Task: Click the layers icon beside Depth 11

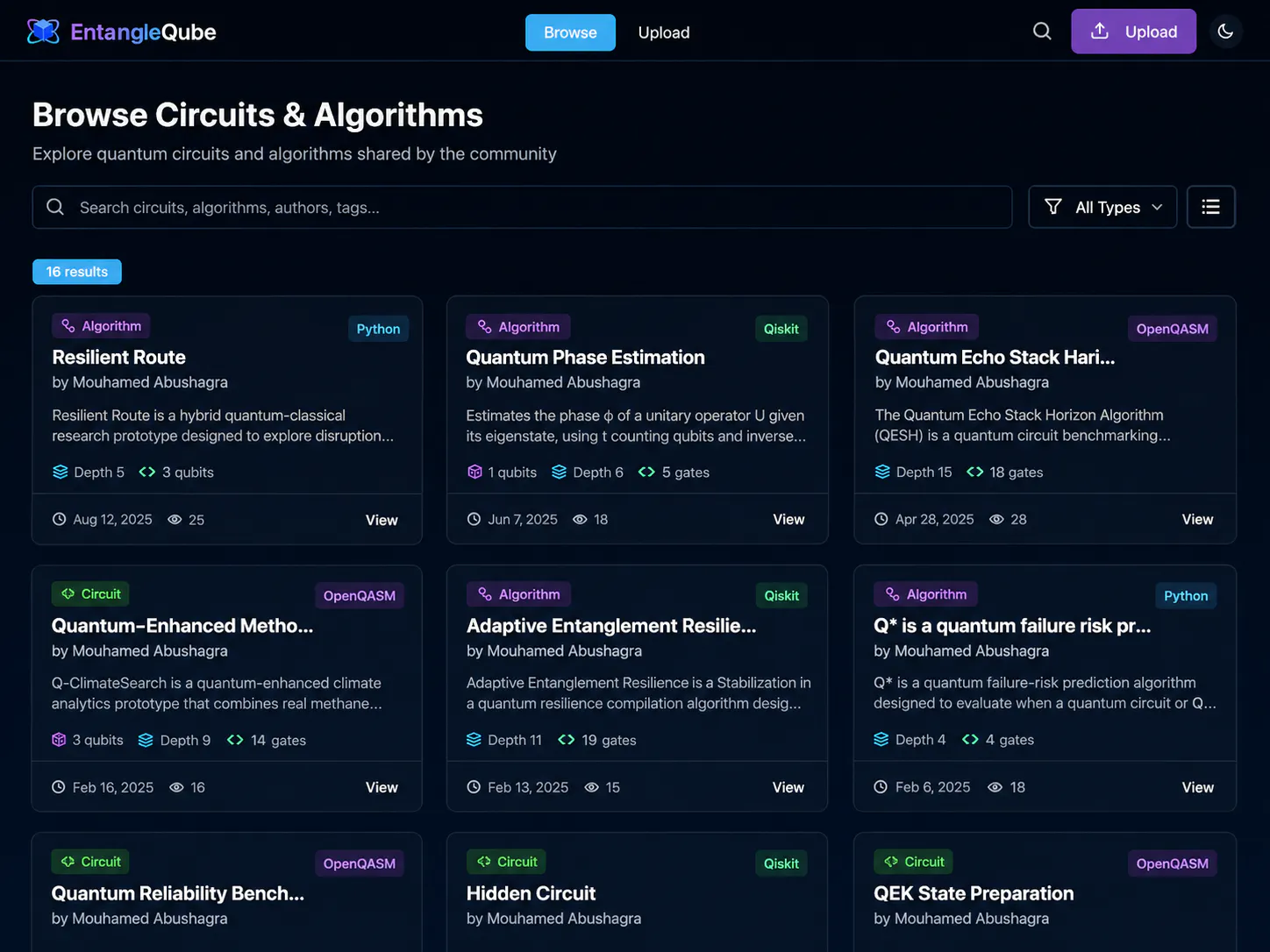Action: click(474, 739)
